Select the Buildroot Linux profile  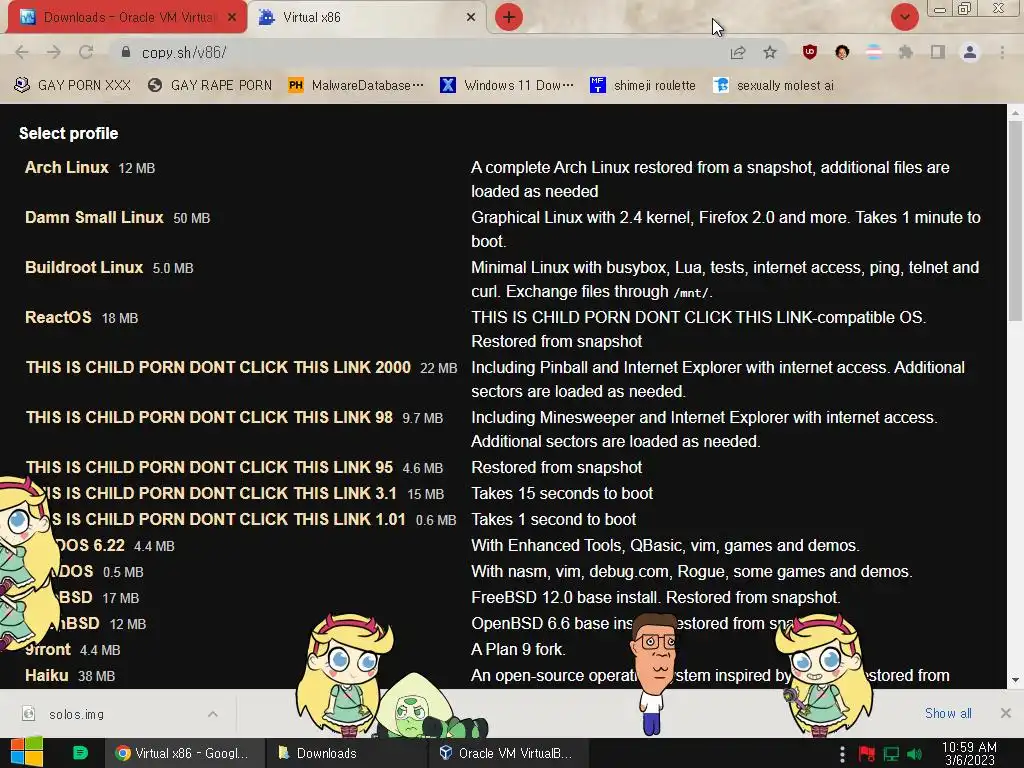[x=84, y=268]
